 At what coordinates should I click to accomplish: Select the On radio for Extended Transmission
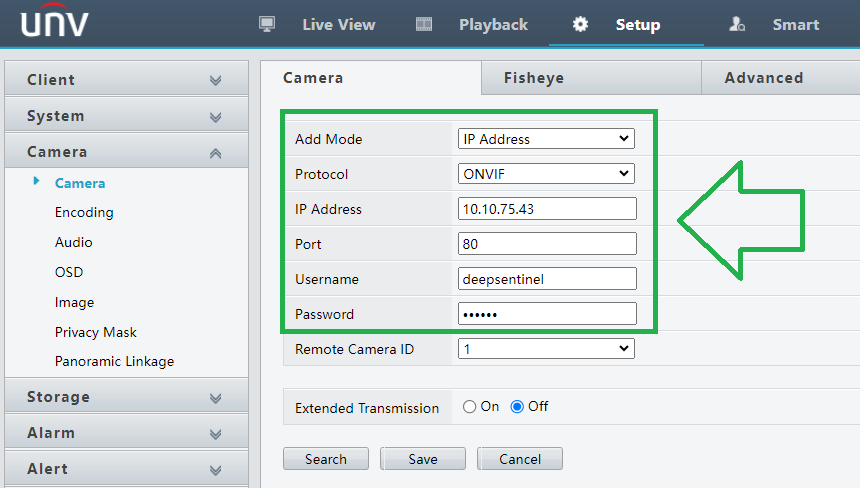tap(469, 407)
